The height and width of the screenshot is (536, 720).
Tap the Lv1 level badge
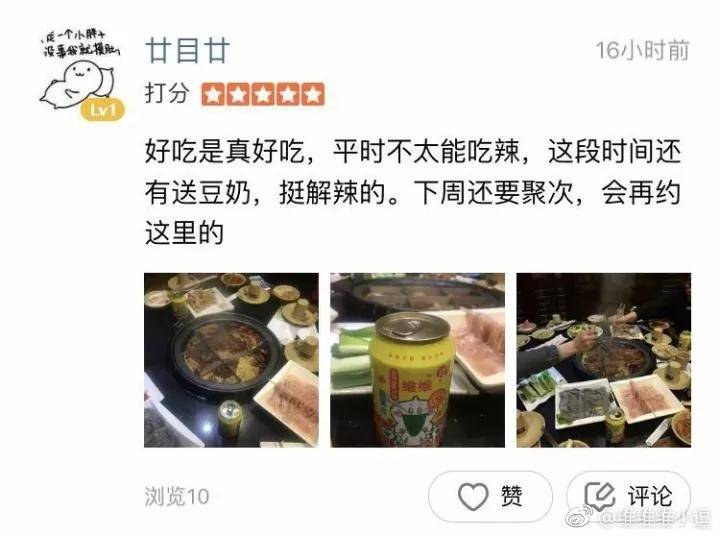pos(102,110)
